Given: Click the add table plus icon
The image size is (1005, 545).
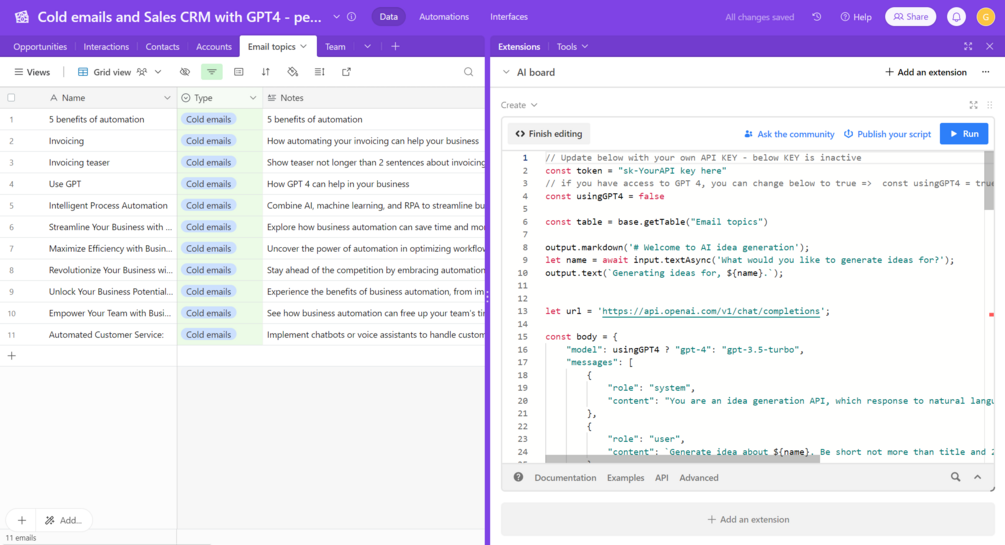Looking at the screenshot, I should tap(395, 46).
